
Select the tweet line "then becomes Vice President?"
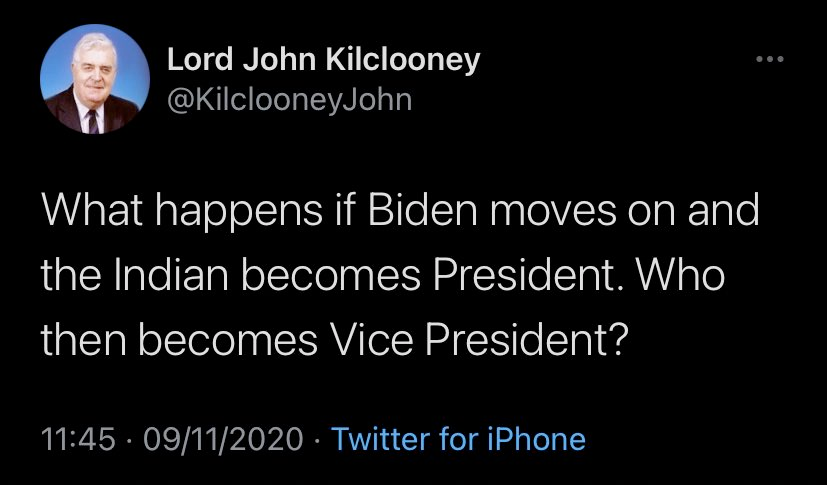[x=335, y=341]
